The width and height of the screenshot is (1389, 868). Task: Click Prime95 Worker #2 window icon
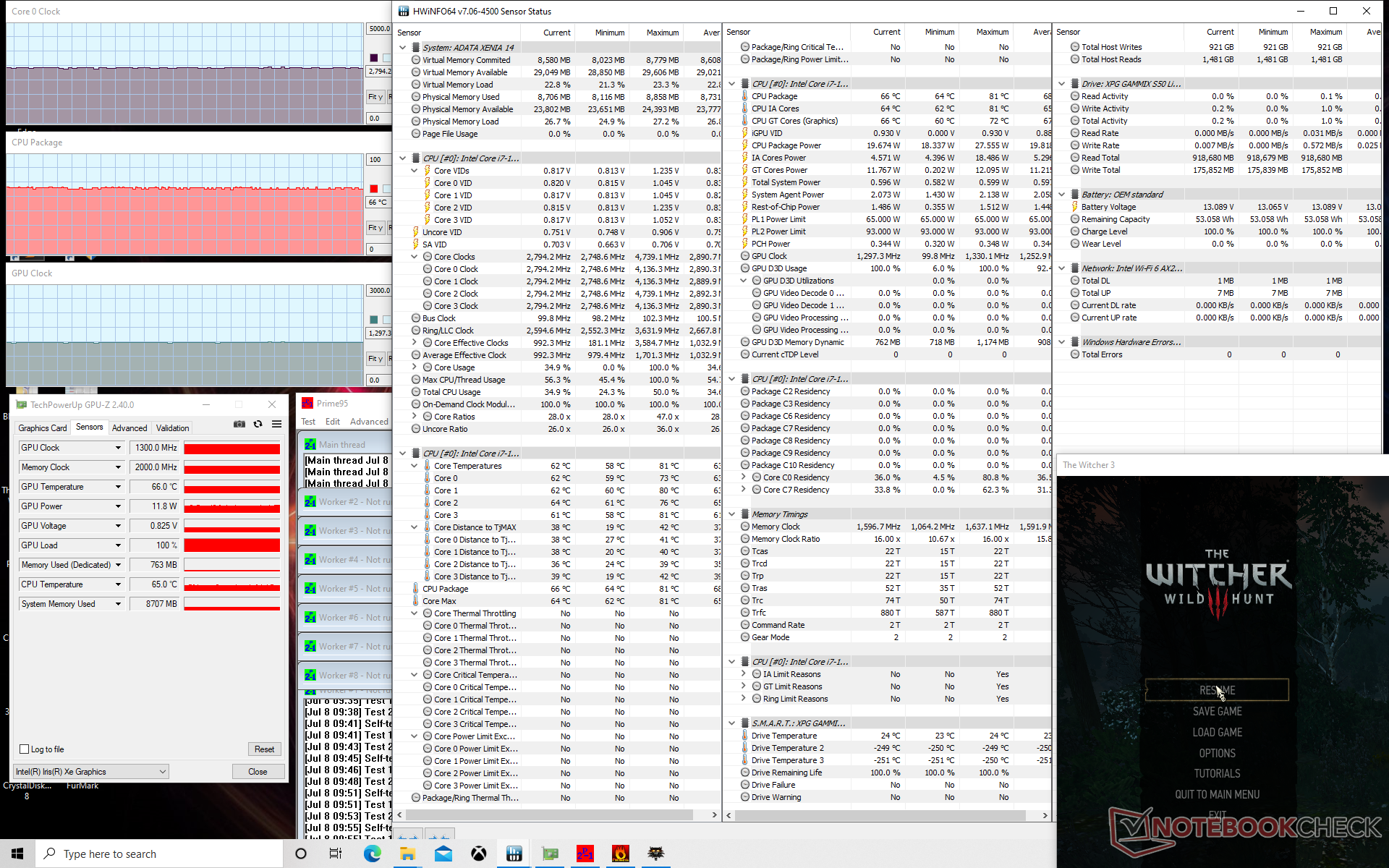click(310, 501)
